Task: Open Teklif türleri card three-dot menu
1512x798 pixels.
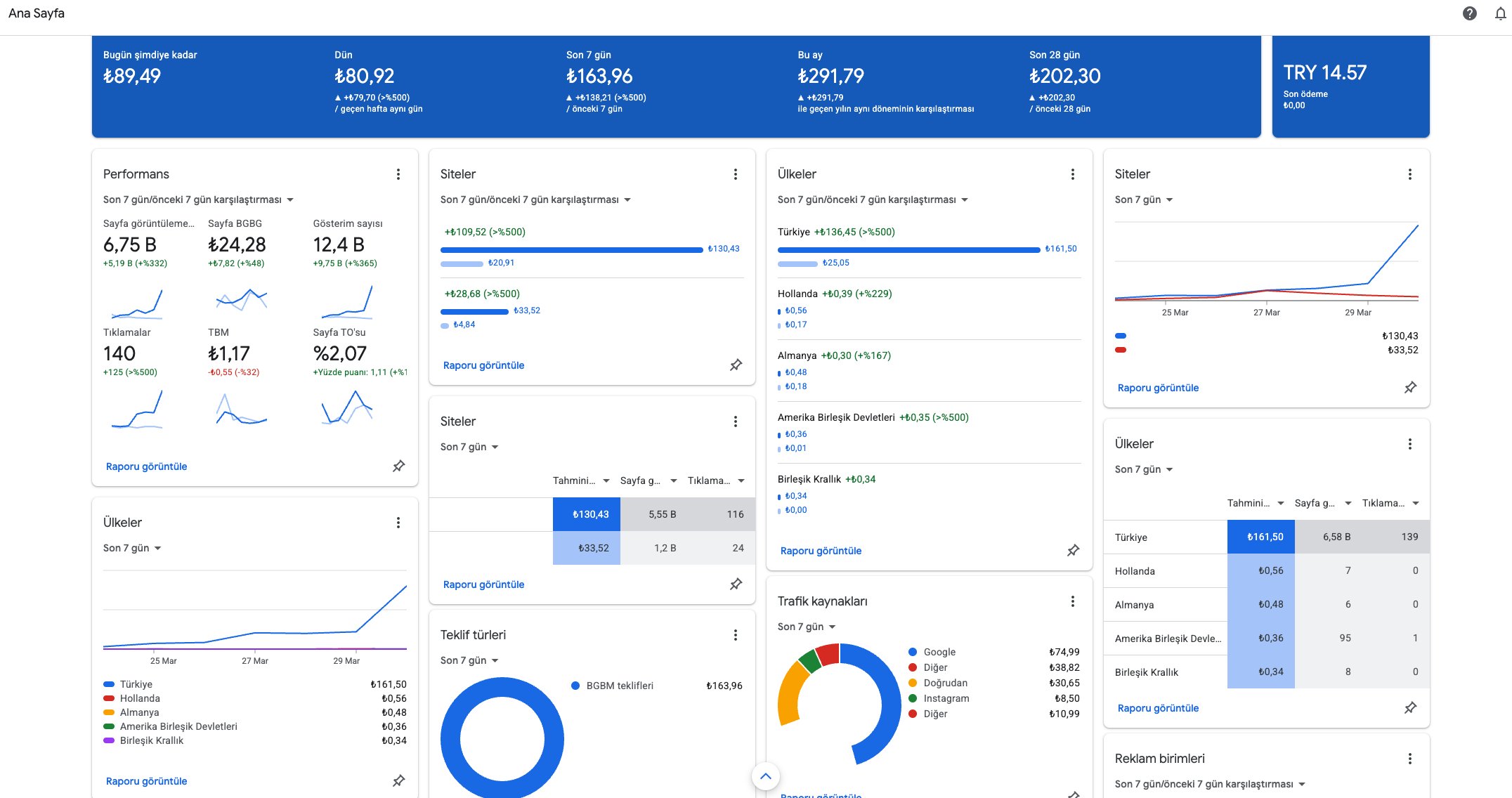Action: [x=736, y=635]
